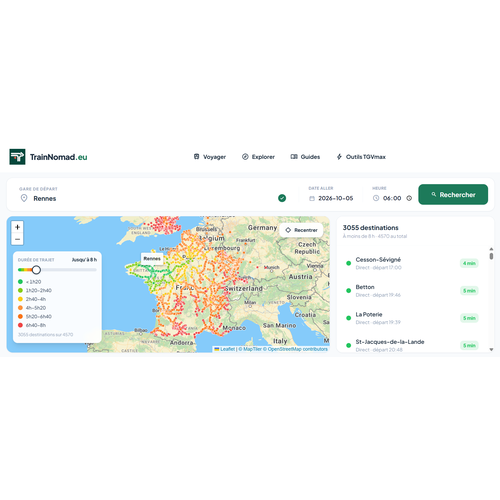Click the 5 min badge for La Poterie
The image size is (500, 500).
(469, 318)
